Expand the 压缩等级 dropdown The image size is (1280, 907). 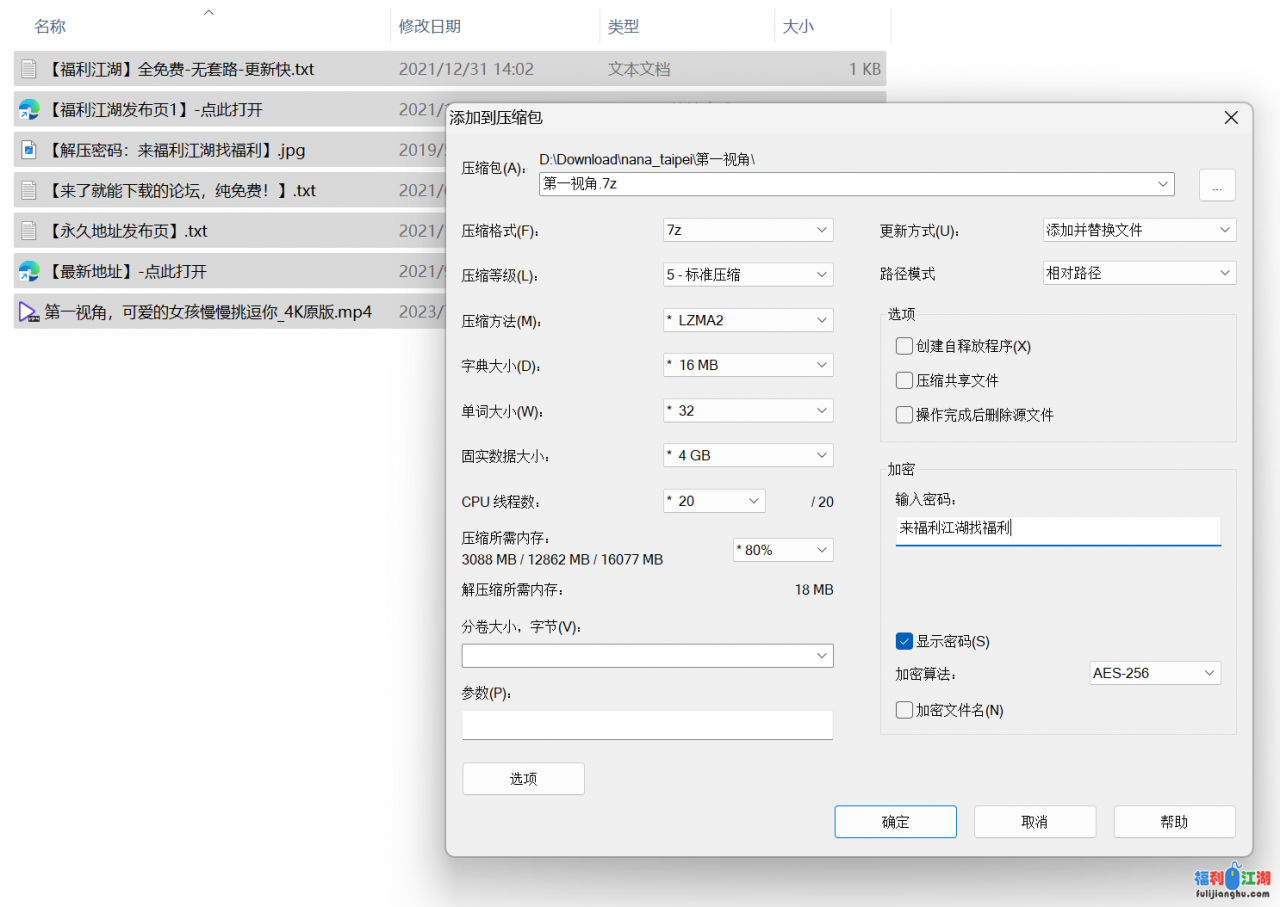coord(747,275)
